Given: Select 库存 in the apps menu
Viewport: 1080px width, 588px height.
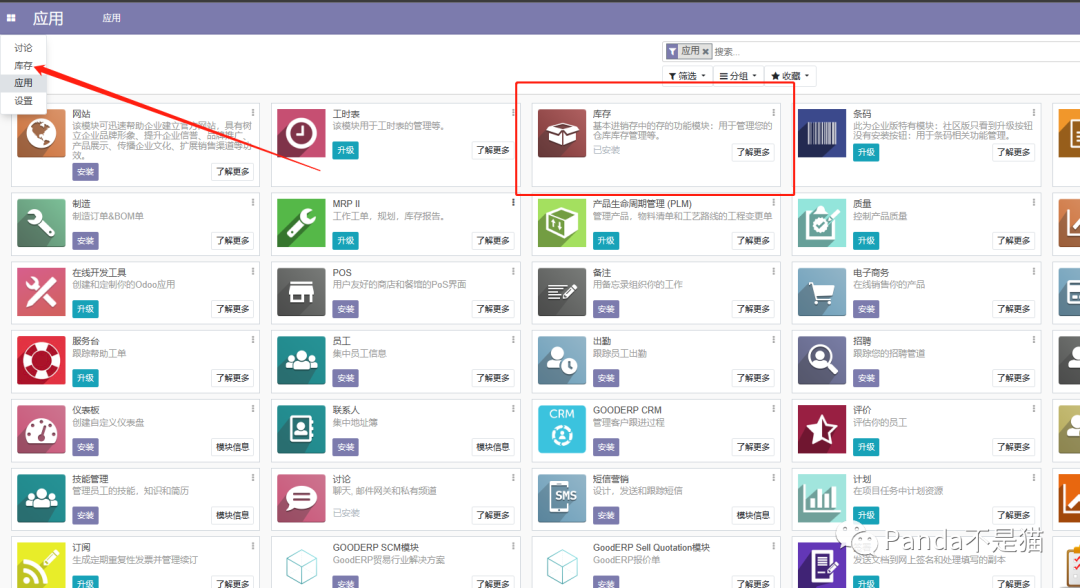Looking at the screenshot, I should 23,65.
